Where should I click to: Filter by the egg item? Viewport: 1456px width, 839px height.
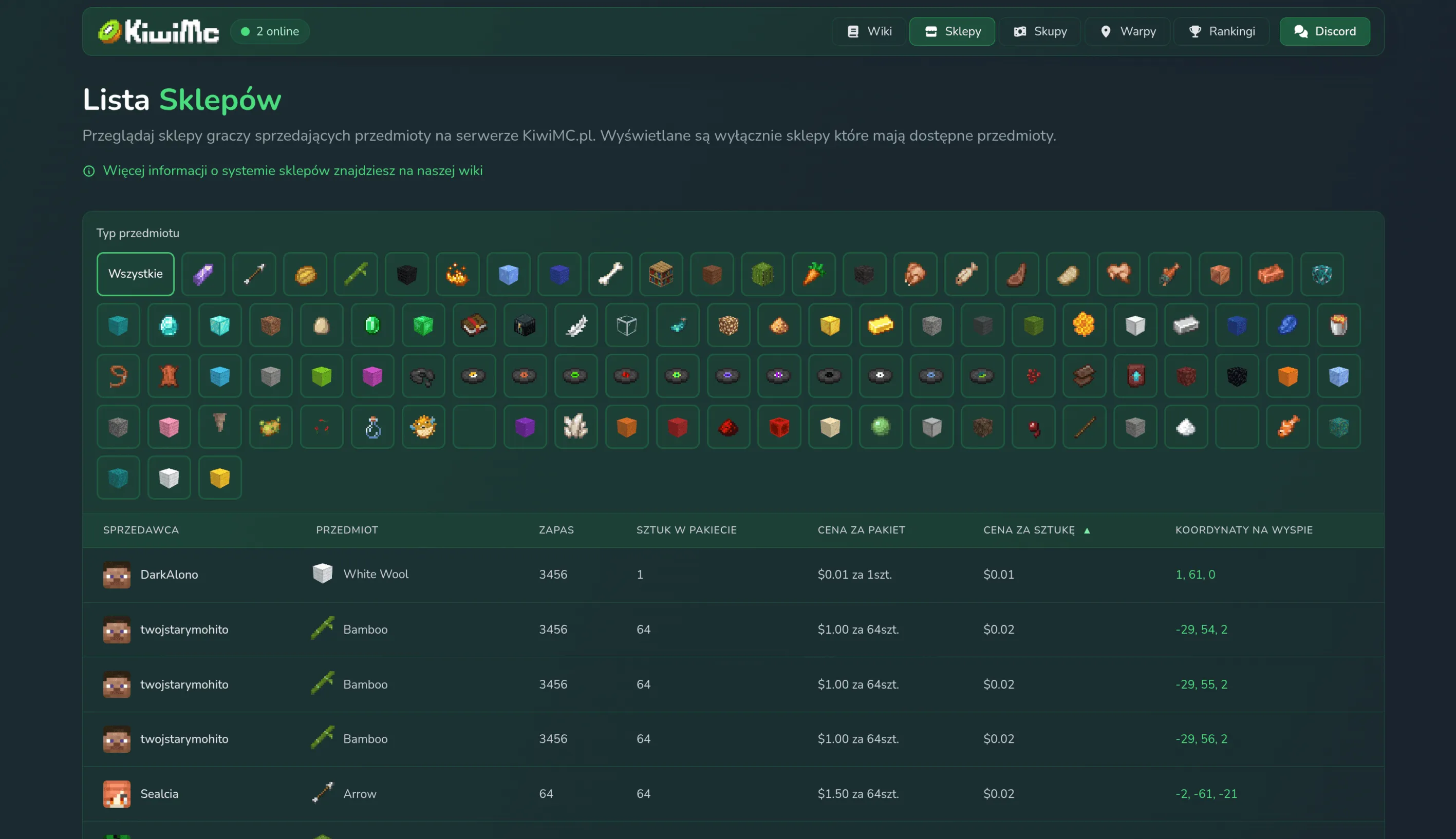click(321, 326)
